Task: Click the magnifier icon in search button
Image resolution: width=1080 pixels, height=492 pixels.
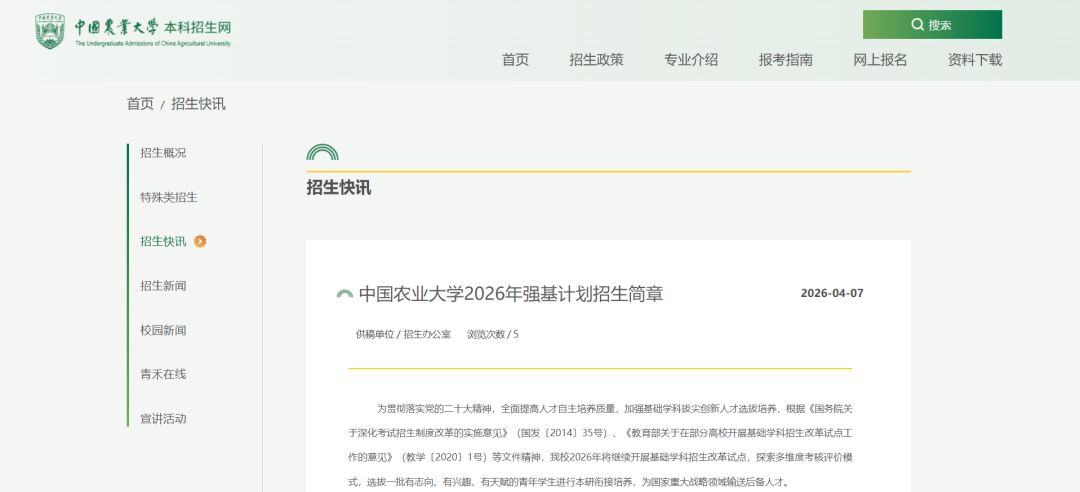Action: (x=917, y=25)
